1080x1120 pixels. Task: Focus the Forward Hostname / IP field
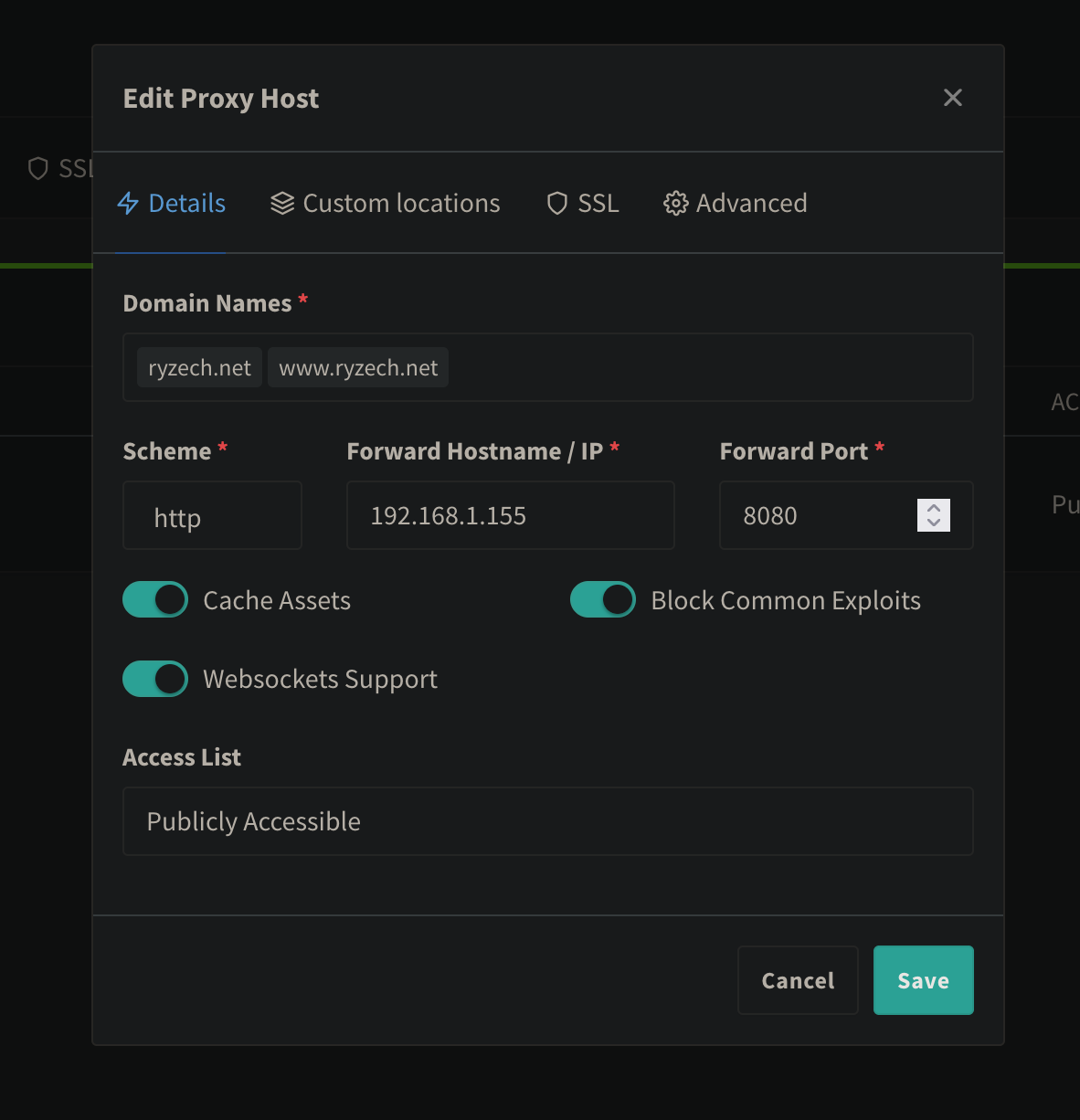click(x=510, y=516)
